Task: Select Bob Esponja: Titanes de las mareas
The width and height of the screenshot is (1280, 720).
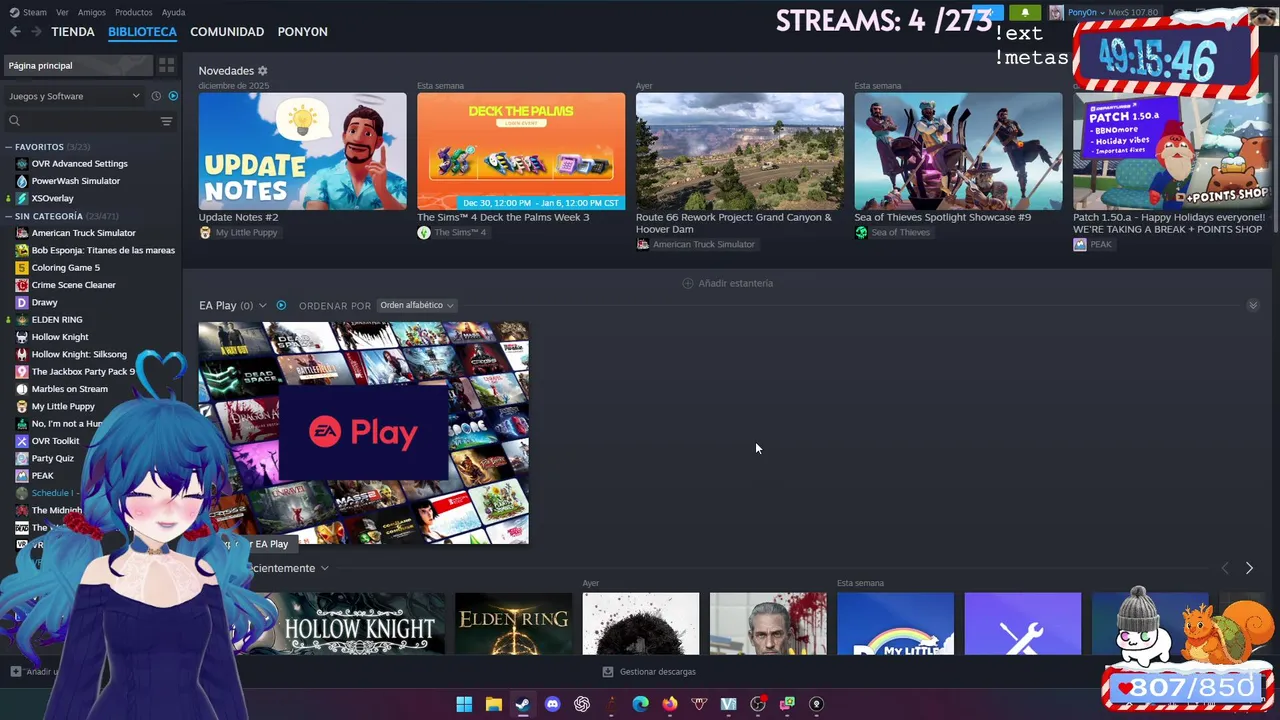Action: point(103,250)
